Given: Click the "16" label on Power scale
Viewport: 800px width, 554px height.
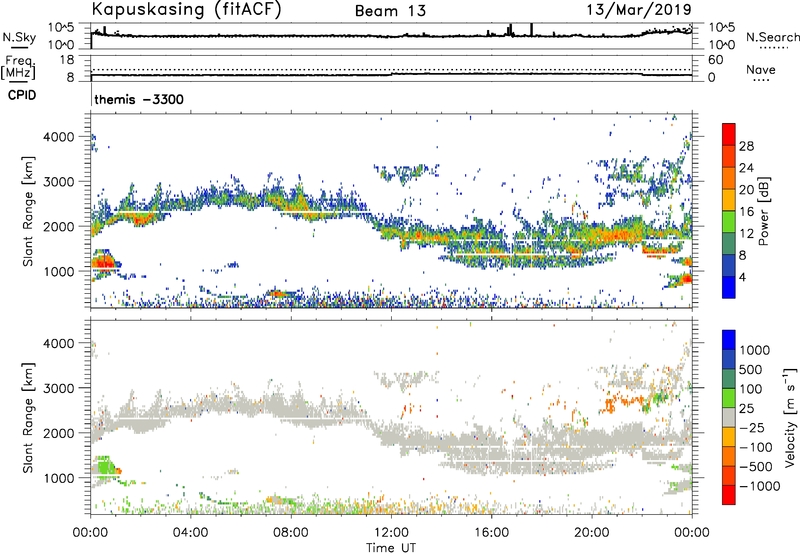Looking at the screenshot, I should (x=746, y=212).
